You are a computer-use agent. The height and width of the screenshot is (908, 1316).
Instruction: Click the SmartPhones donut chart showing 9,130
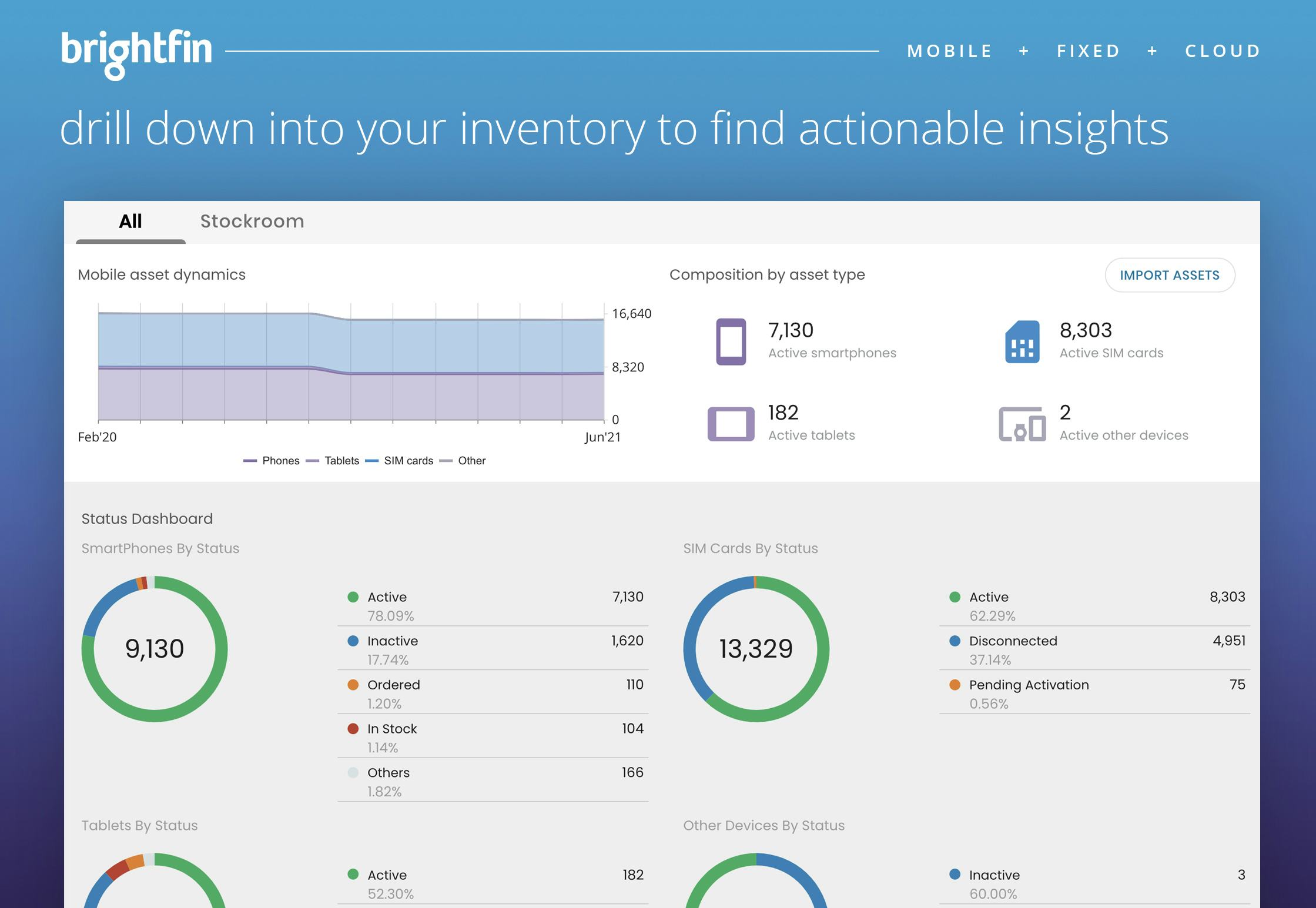pyautogui.click(x=155, y=649)
